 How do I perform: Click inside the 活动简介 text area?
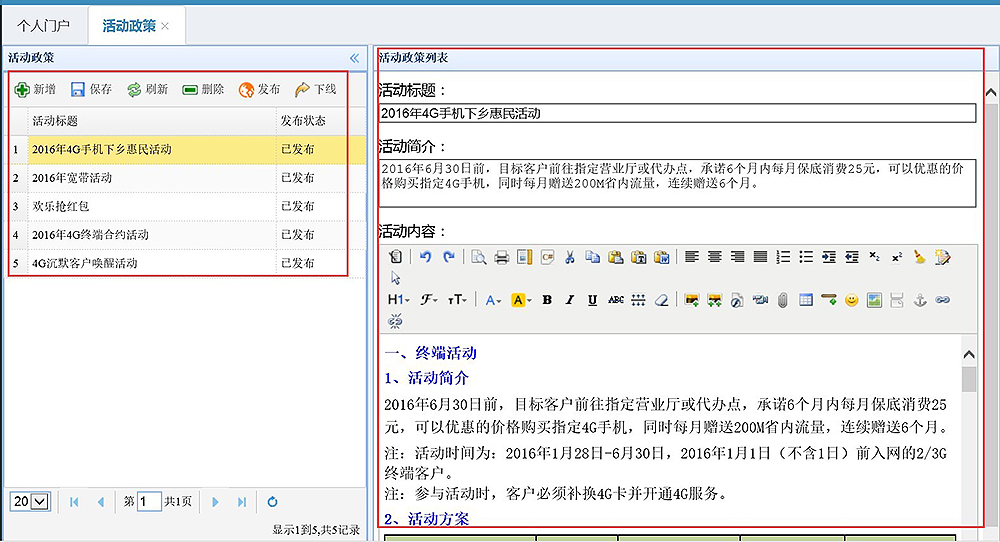point(677,183)
